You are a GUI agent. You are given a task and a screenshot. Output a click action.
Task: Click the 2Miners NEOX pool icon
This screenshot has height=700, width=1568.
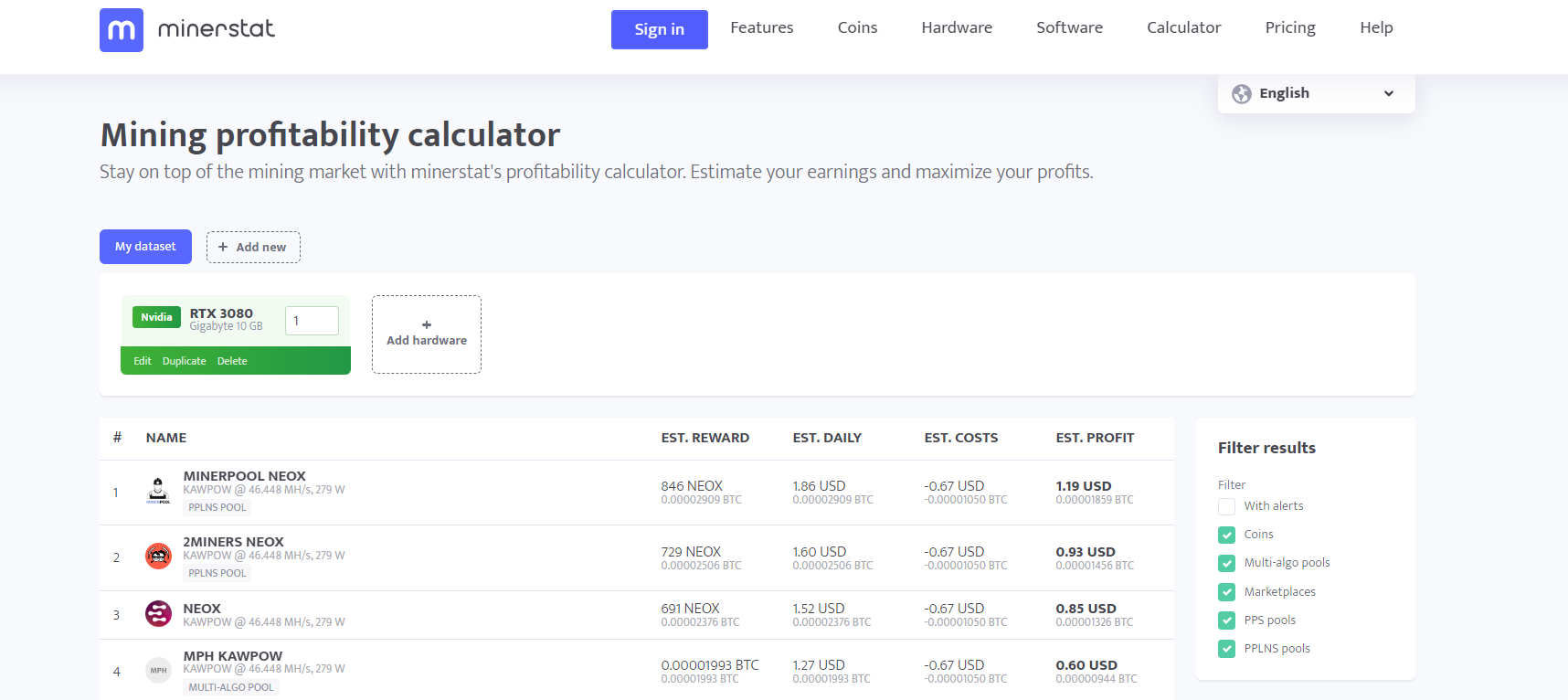tap(158, 556)
